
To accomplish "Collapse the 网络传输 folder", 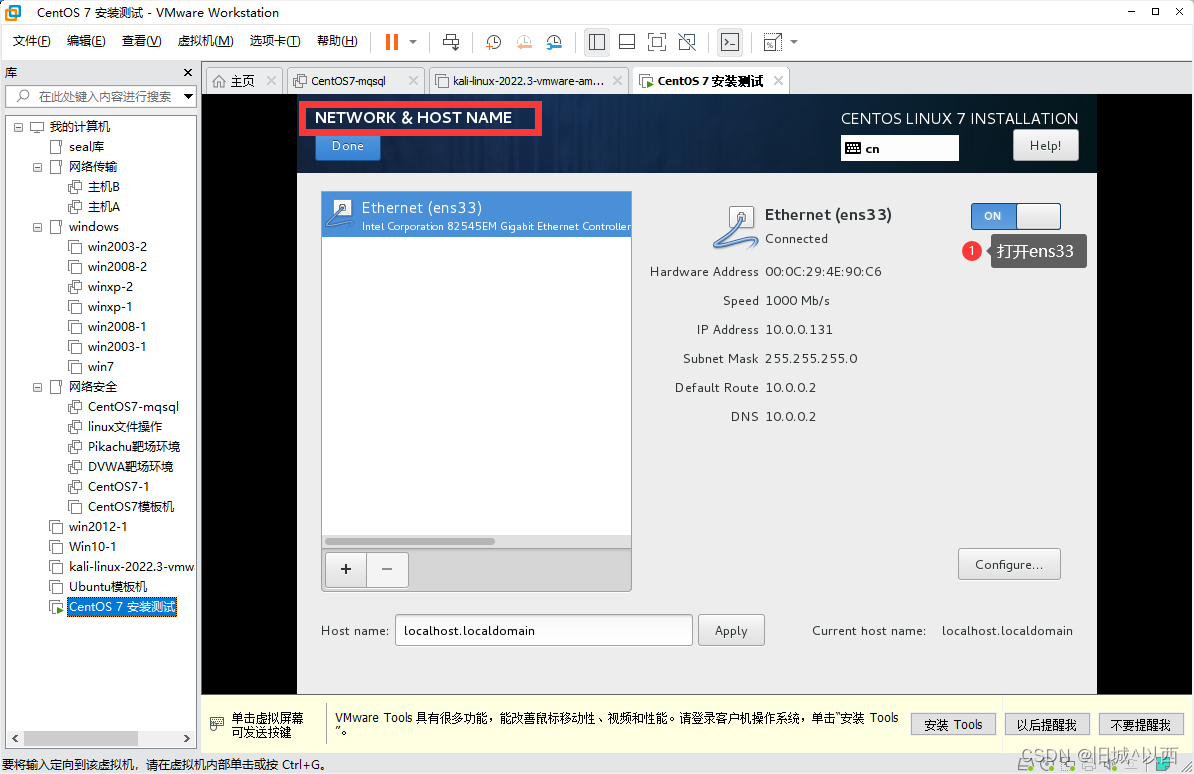I will [x=37, y=167].
